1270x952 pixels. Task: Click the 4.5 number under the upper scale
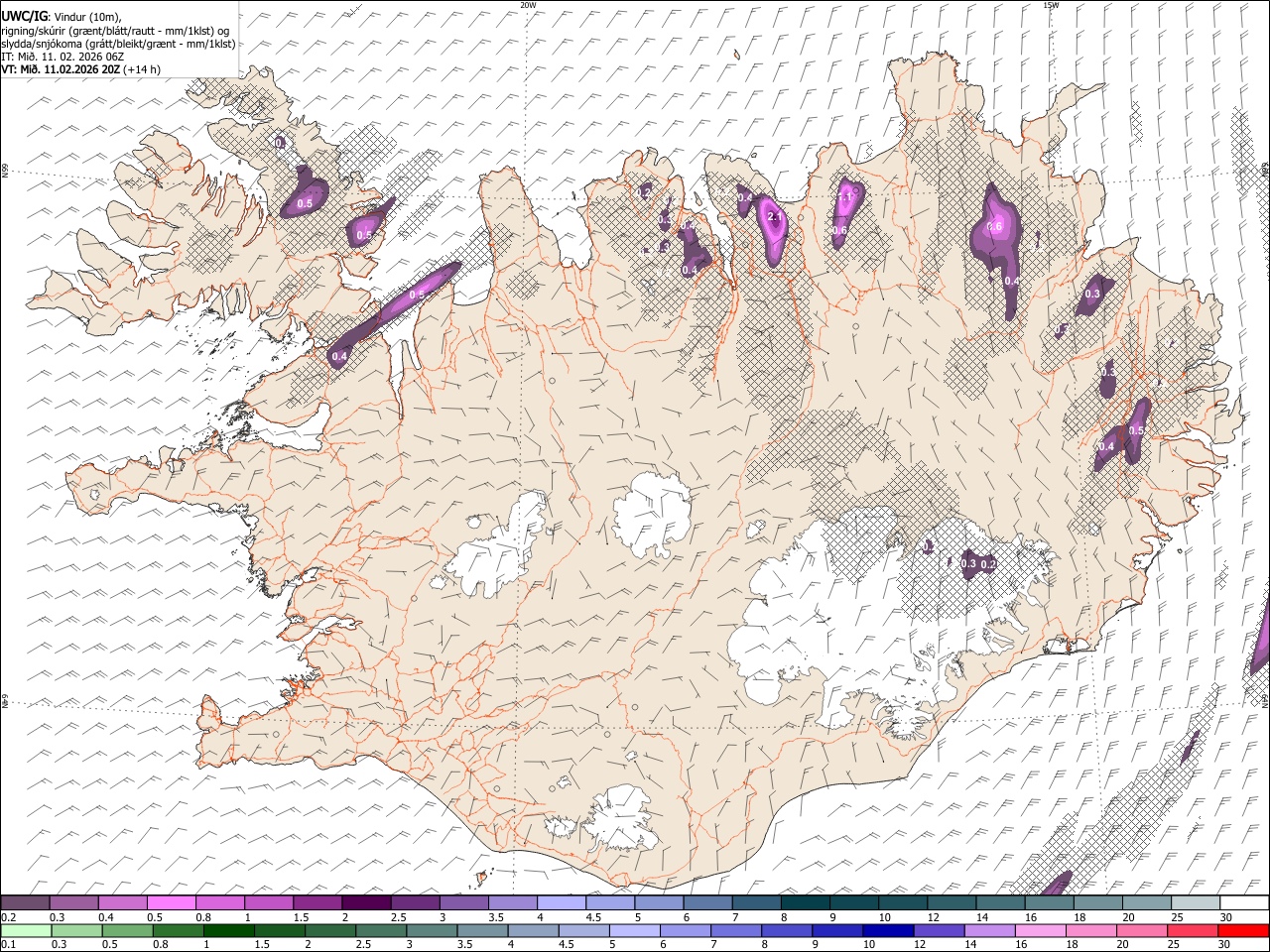click(x=593, y=917)
